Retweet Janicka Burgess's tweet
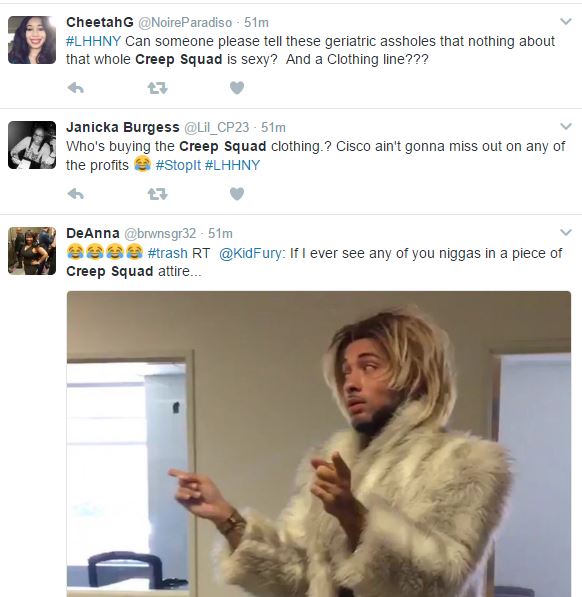The height and width of the screenshot is (597, 582). [157, 194]
